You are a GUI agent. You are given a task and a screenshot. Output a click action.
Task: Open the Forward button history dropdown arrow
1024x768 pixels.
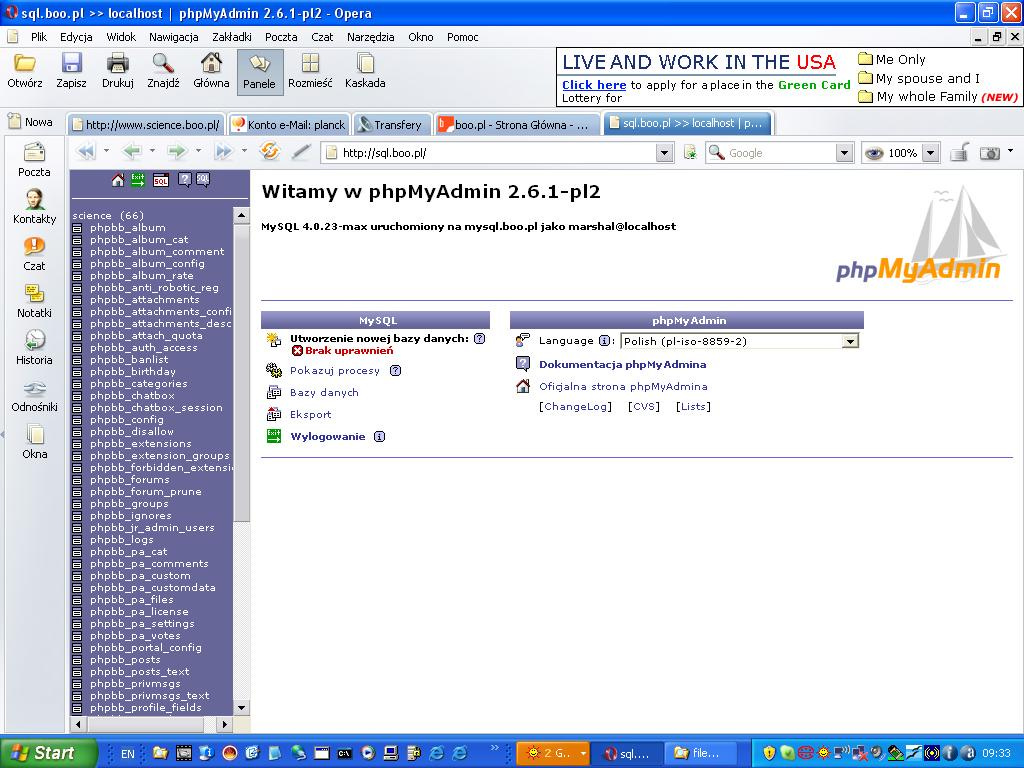pyautogui.click(x=199, y=152)
